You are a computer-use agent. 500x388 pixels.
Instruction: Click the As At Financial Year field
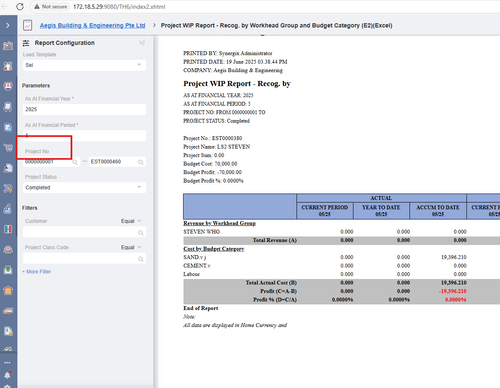point(84,109)
